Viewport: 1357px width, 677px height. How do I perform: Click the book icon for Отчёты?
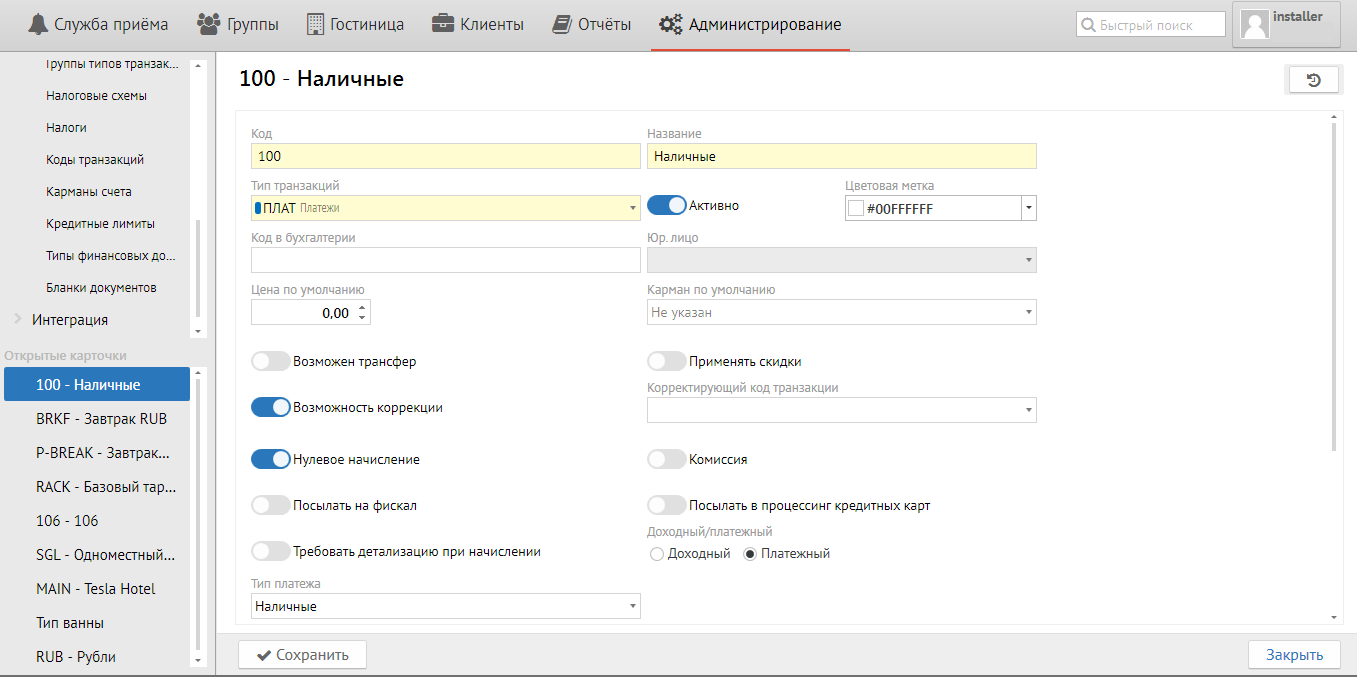[562, 24]
